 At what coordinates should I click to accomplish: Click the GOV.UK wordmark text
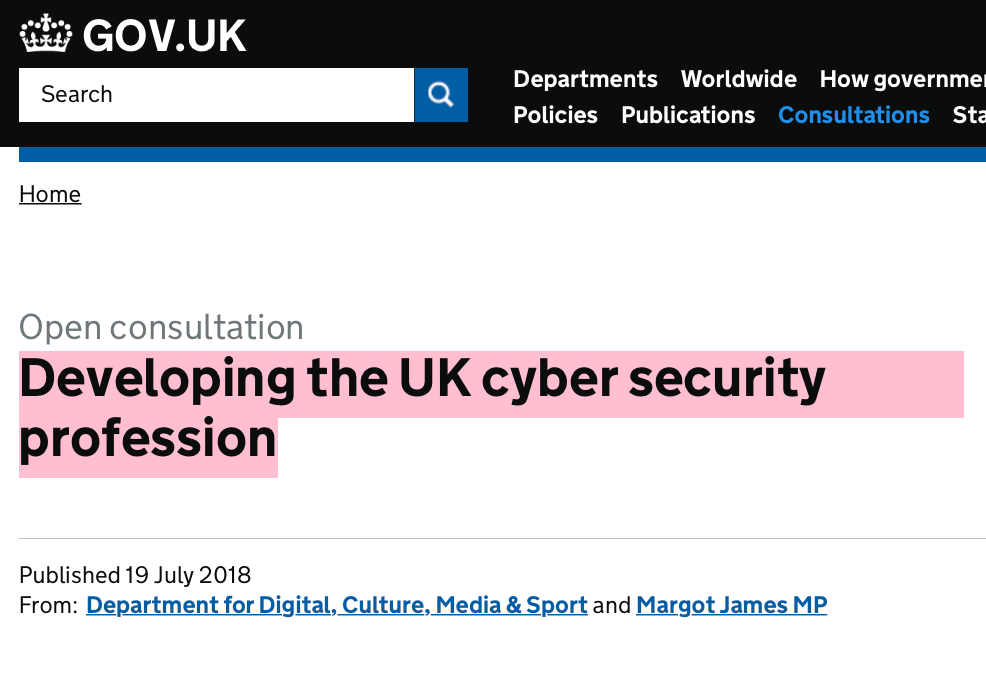pos(164,36)
